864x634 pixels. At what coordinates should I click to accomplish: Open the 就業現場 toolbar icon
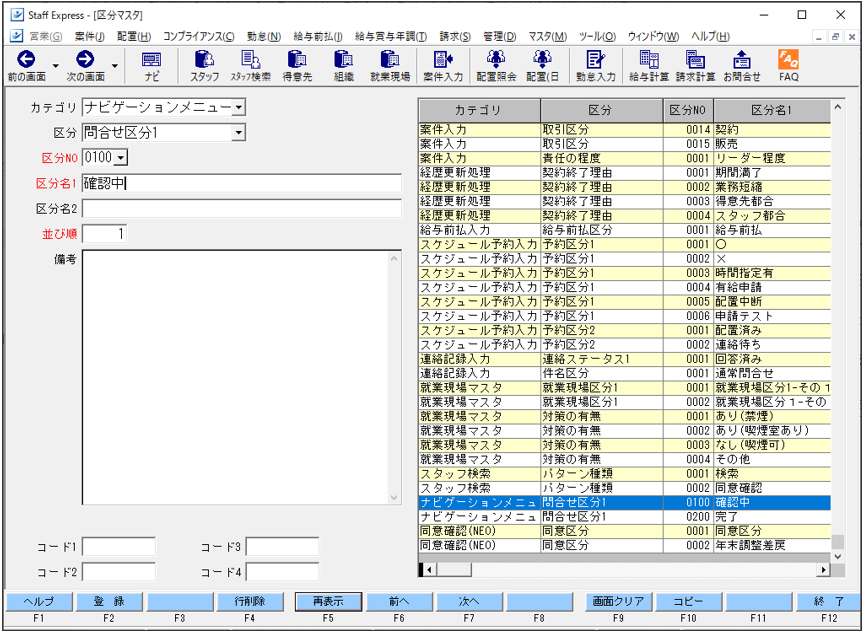[390, 66]
